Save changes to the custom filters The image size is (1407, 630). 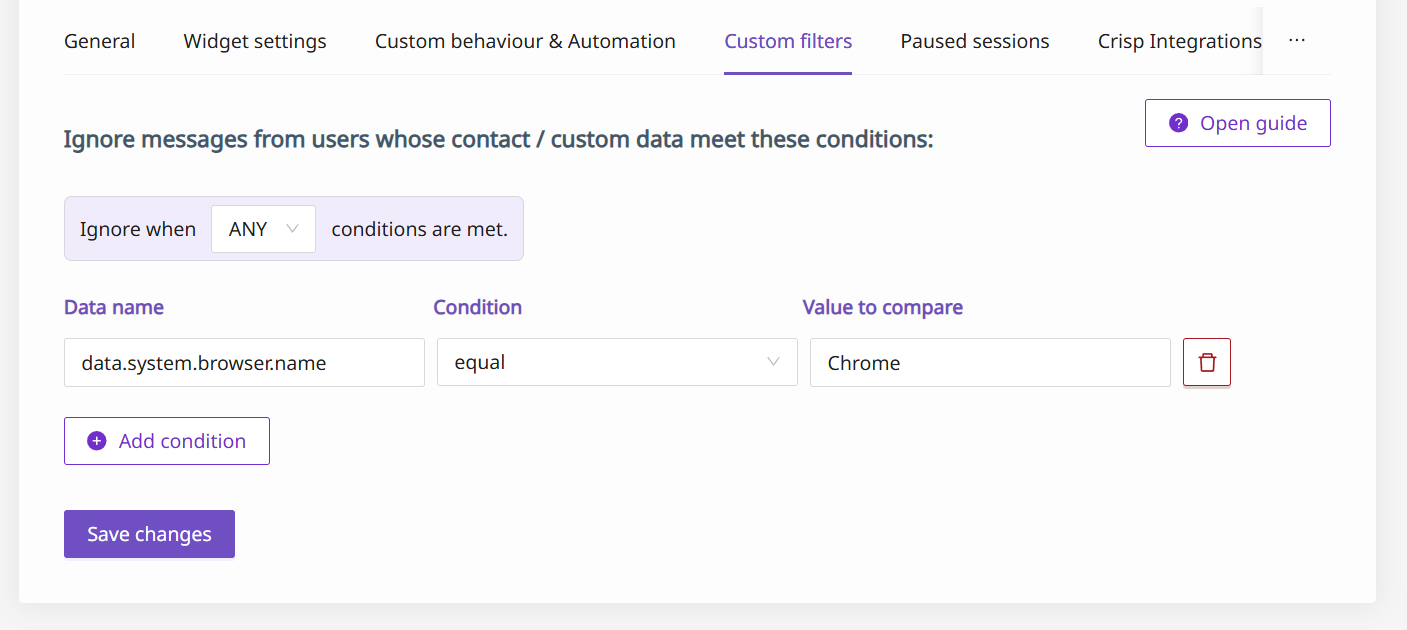149,534
